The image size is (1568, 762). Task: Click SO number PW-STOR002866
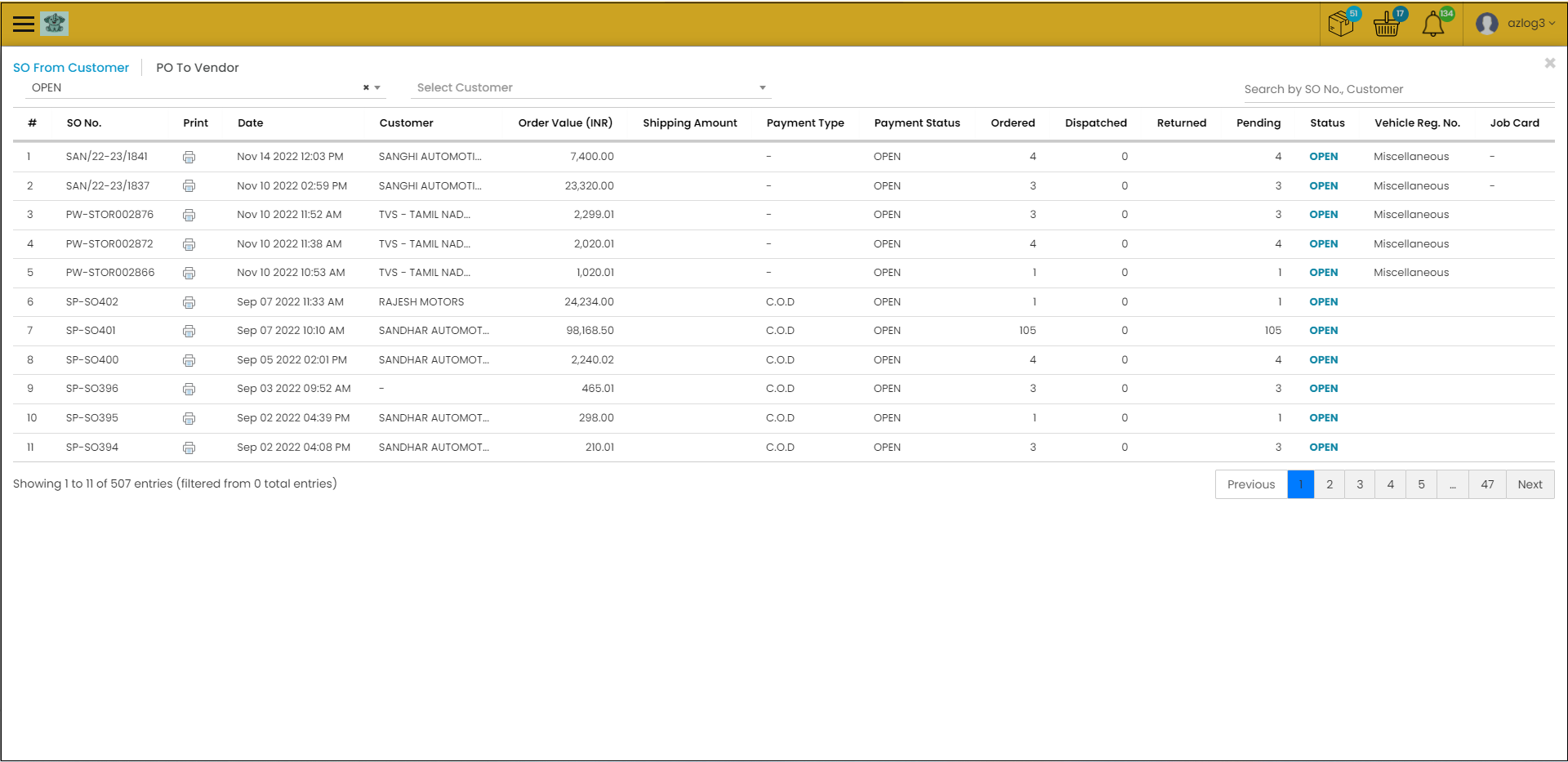110,273
